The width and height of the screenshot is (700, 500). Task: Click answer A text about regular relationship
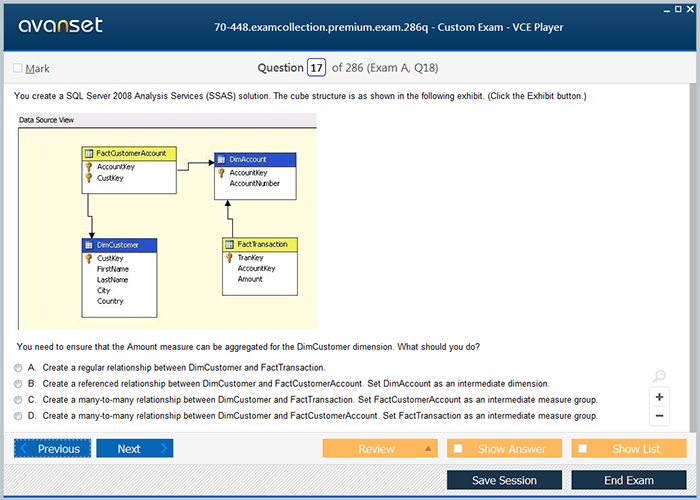[x=184, y=368]
